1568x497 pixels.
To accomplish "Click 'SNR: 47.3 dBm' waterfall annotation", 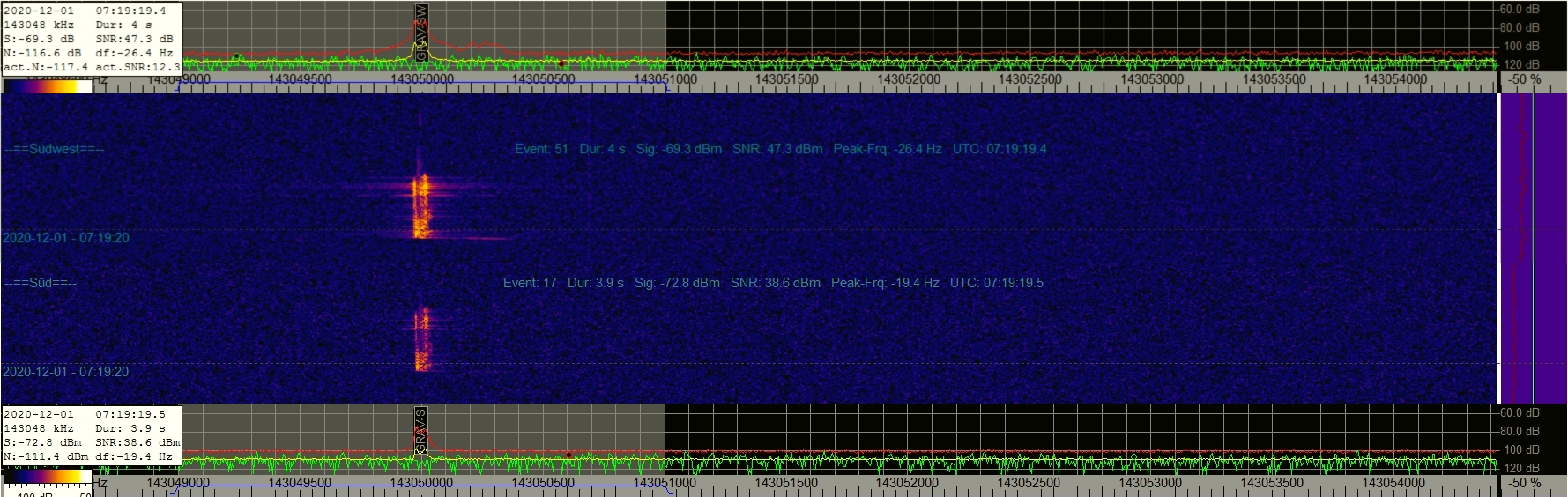I will coord(777,149).
